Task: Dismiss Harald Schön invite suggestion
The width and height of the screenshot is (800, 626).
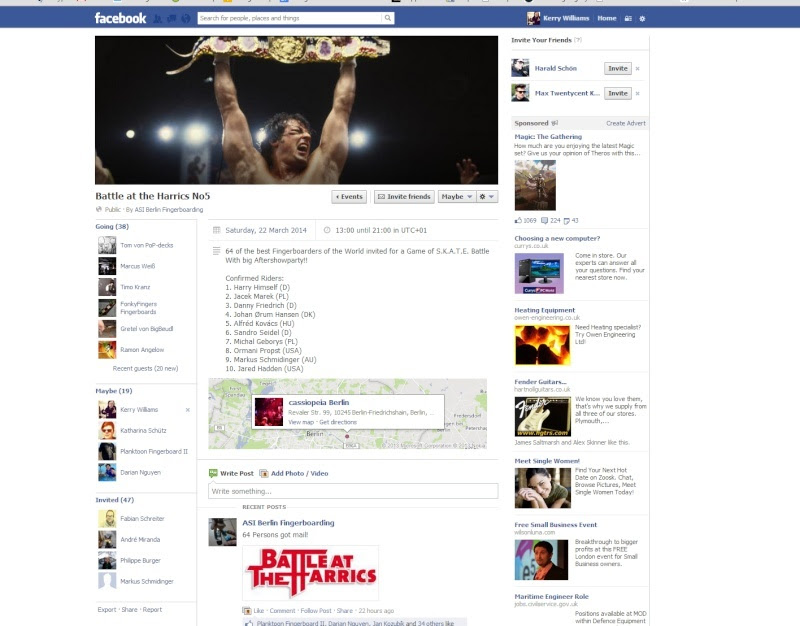Action: point(637,68)
